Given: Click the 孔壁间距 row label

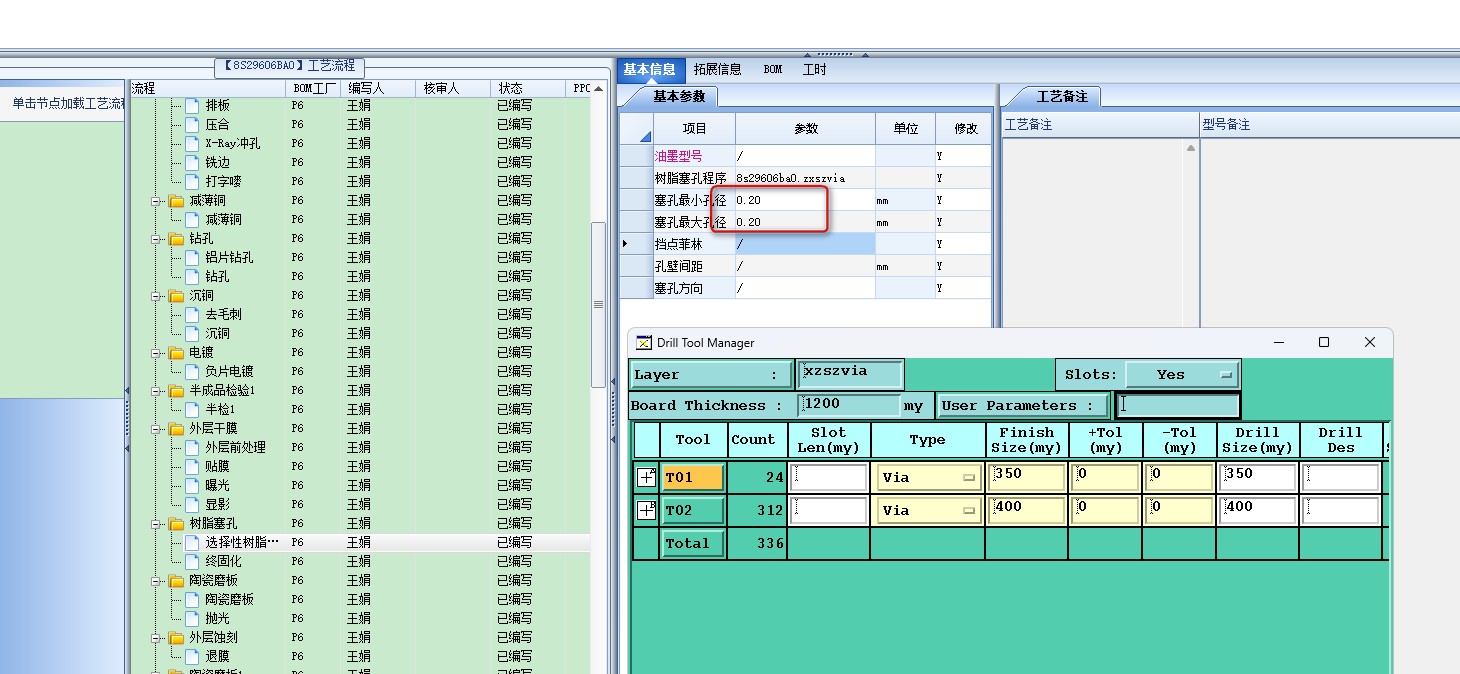Looking at the screenshot, I should 679,266.
